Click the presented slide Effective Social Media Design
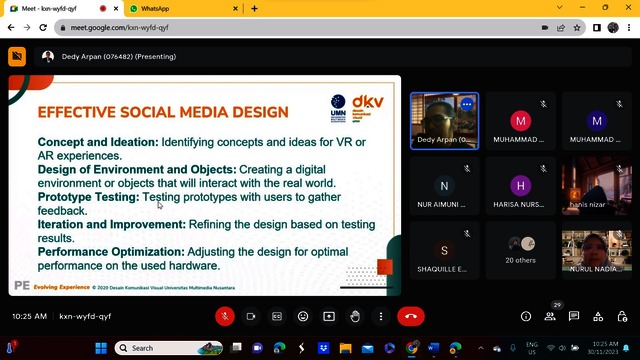The height and width of the screenshot is (360, 640). point(204,185)
